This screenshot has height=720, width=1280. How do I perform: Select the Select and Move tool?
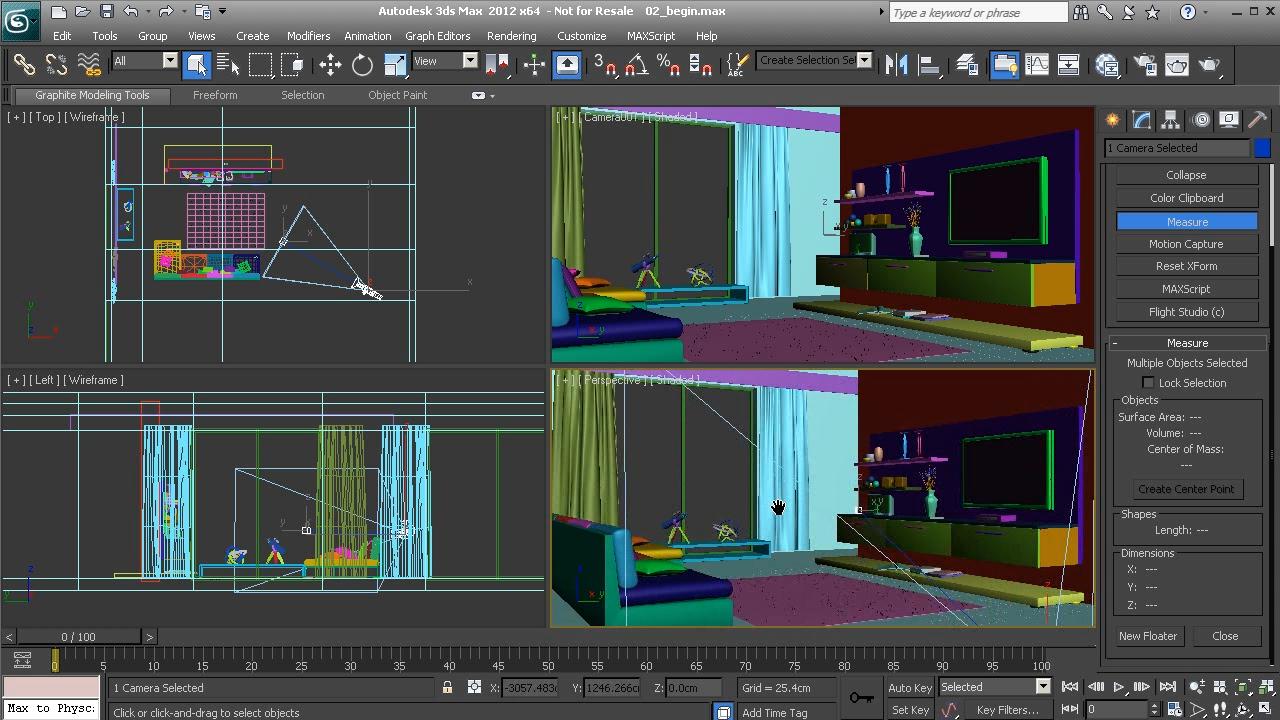coord(330,65)
